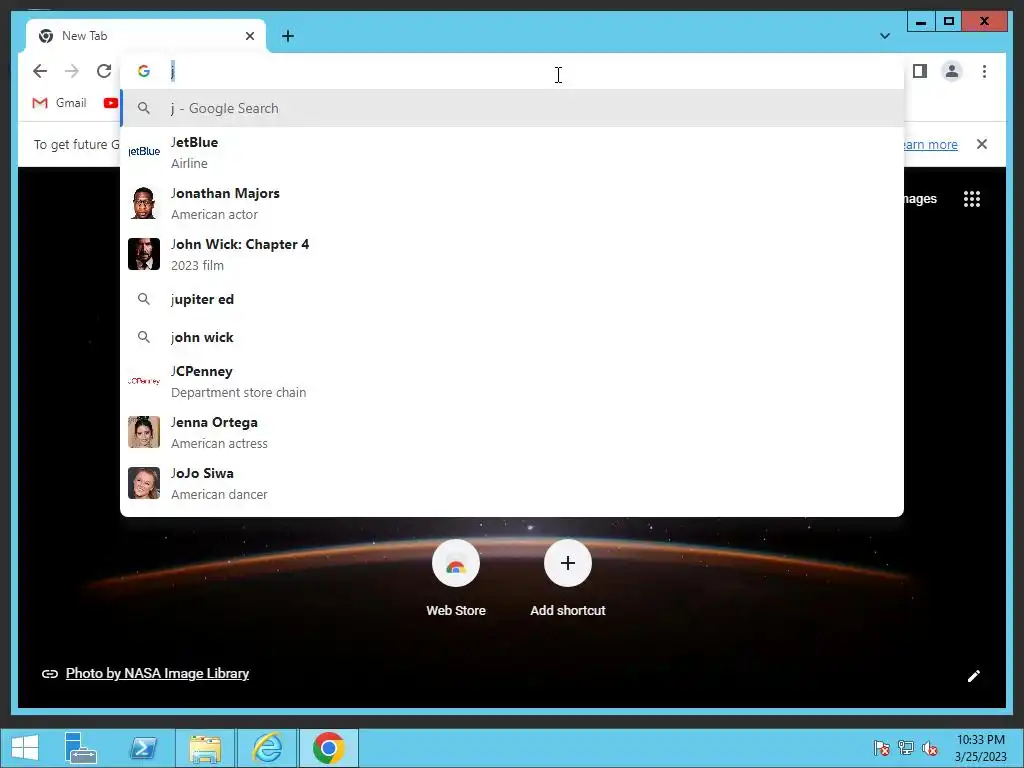Open the Web Store shortcut
1024x768 pixels.
[x=456, y=579]
